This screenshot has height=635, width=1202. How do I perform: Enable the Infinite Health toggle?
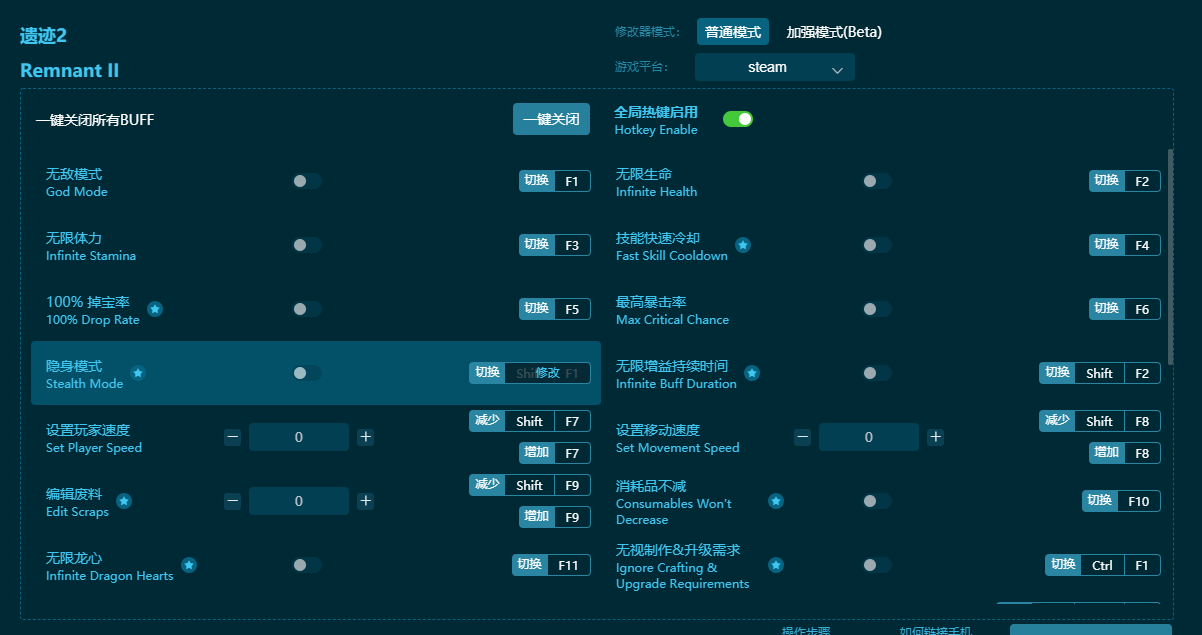tap(876, 181)
